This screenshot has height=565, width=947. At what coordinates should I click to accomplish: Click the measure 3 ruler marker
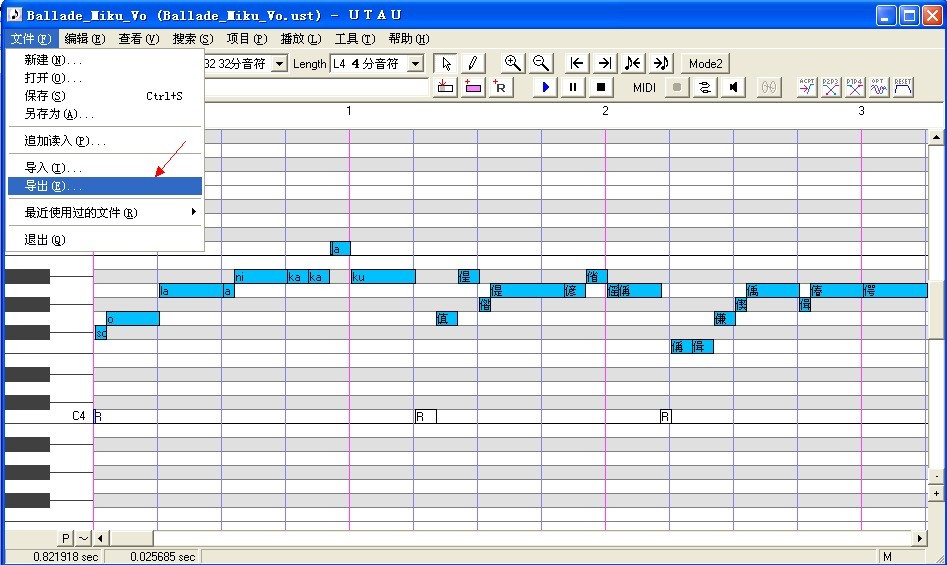click(x=861, y=110)
